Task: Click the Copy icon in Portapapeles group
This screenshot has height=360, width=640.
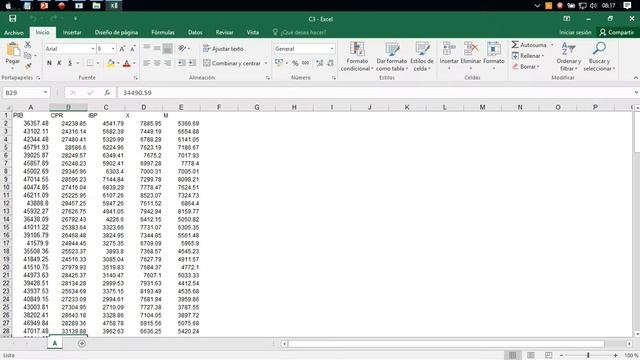Action: click(x=28, y=55)
